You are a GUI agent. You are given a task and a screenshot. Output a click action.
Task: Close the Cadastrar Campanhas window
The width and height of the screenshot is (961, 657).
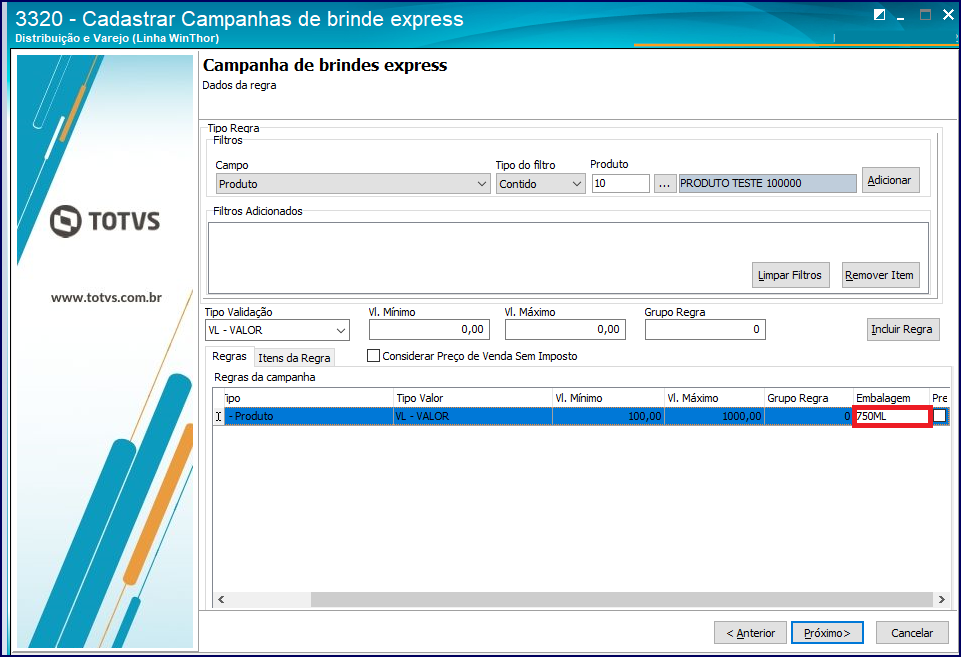click(948, 14)
